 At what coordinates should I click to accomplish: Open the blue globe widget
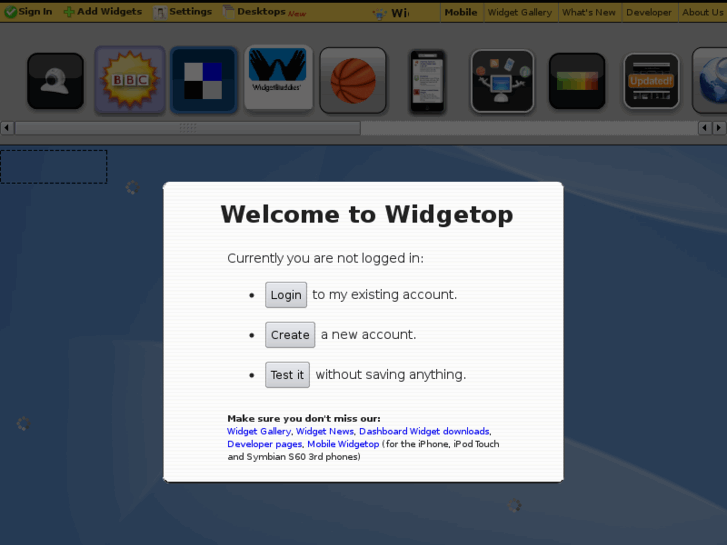710,80
